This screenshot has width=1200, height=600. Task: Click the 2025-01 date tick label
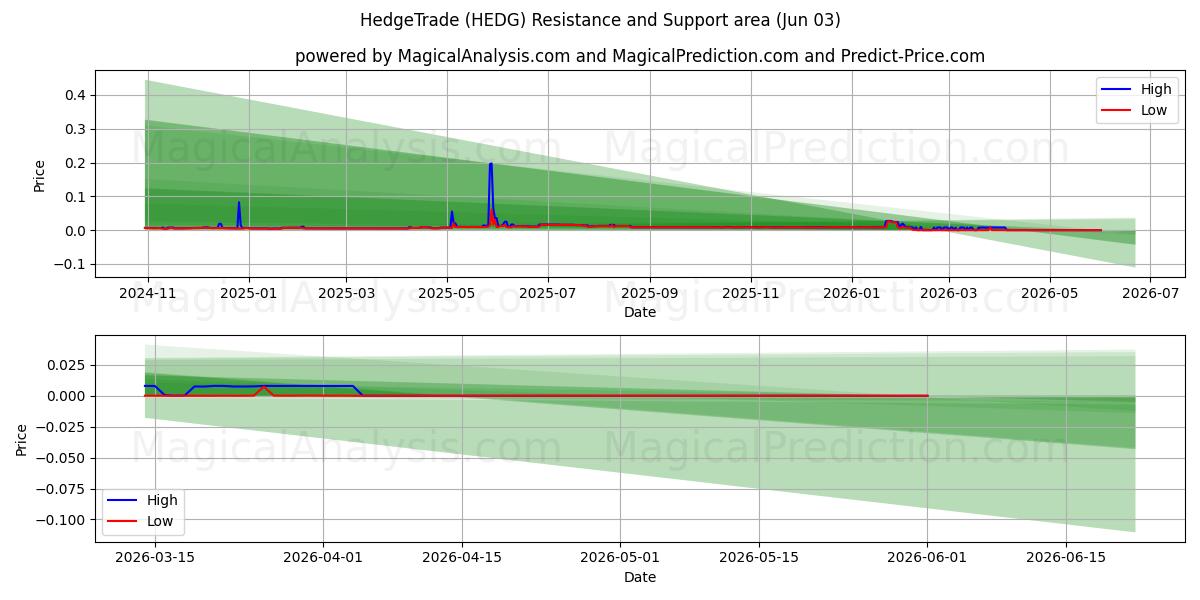(x=247, y=294)
